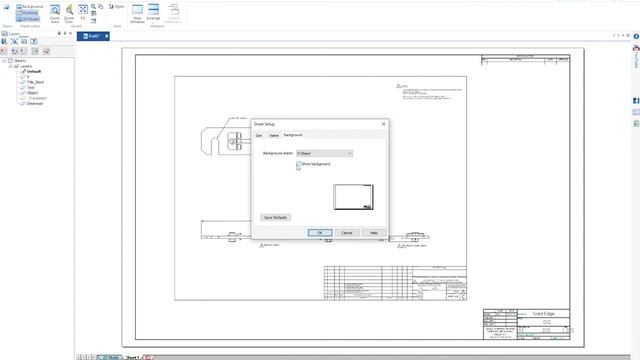640x360 pixels.
Task: Click the third icon in Layers toolbar
Action: tap(24, 41)
